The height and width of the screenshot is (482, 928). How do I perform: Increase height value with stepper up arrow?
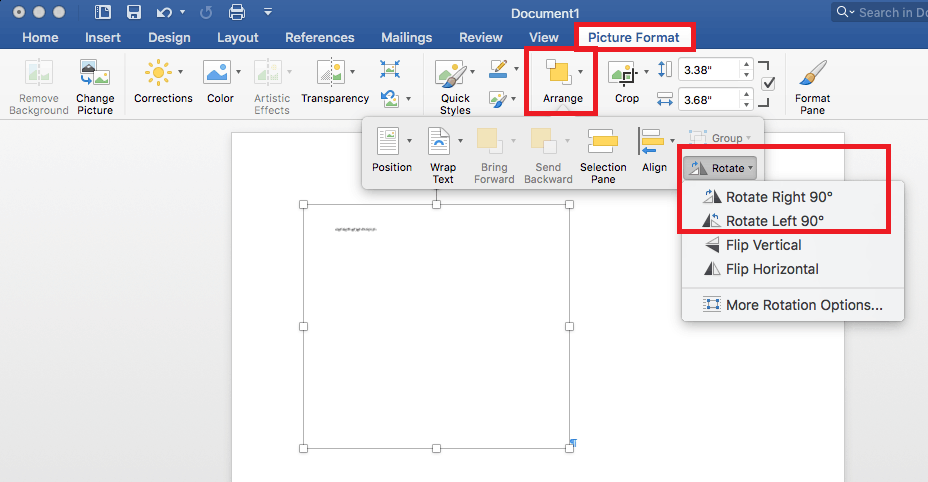click(747, 65)
